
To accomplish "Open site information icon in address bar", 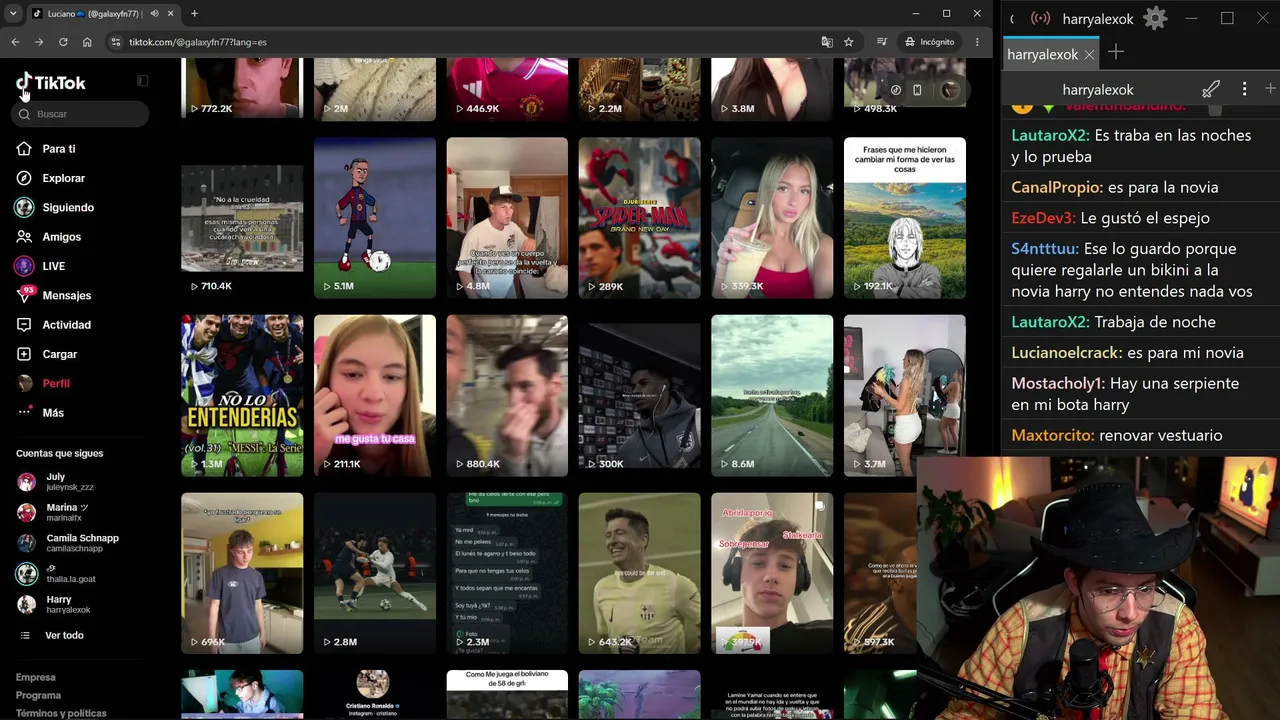I will pyautogui.click(x=116, y=42).
